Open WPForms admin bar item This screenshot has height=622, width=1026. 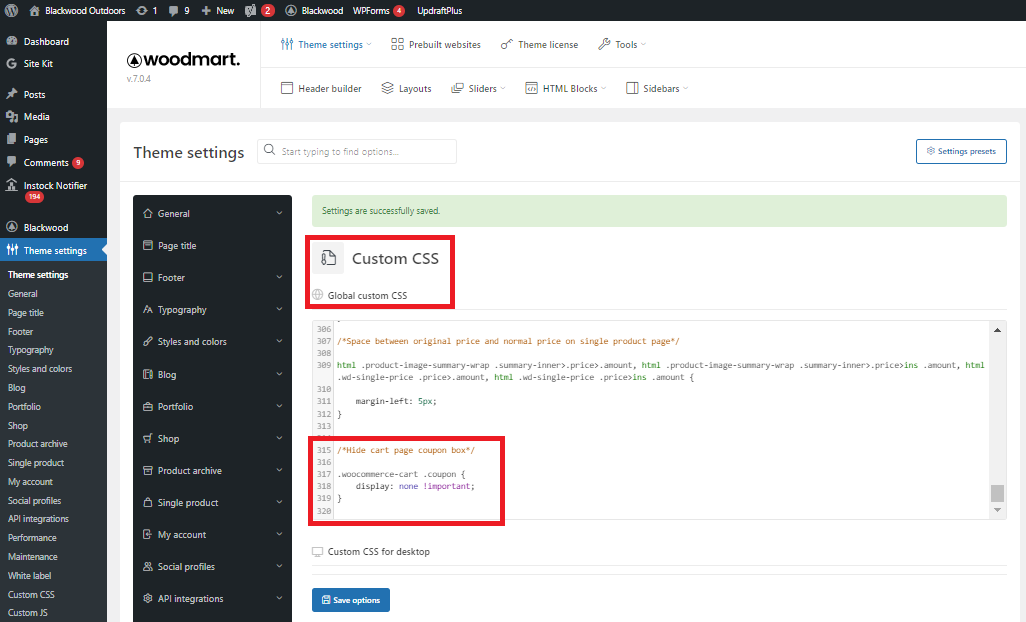click(378, 10)
